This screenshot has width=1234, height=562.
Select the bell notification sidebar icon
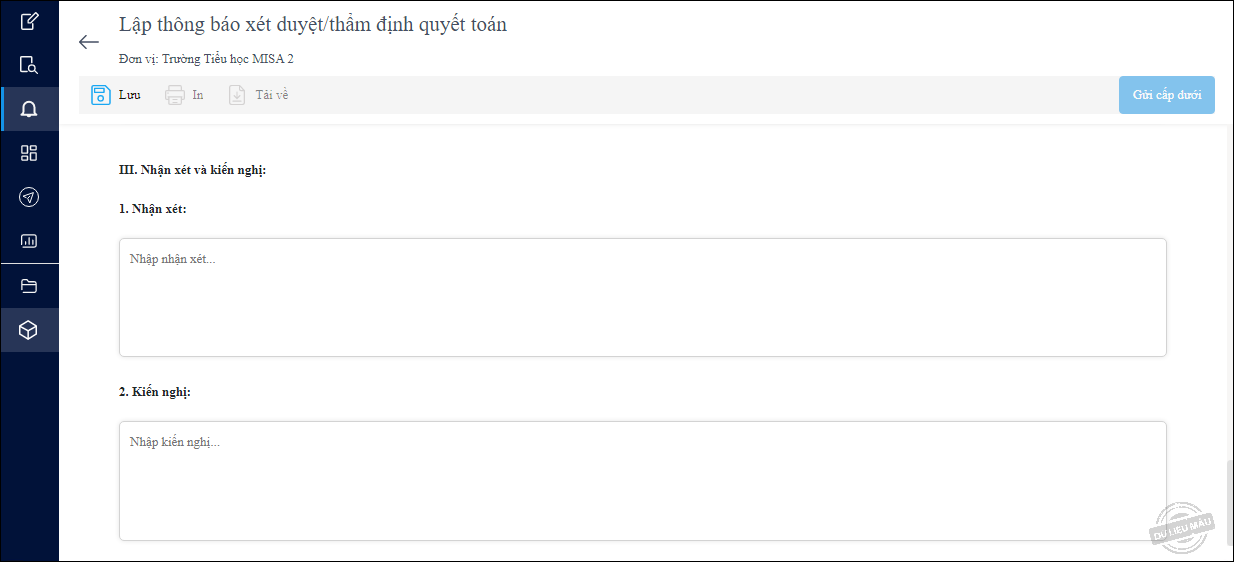(29, 109)
